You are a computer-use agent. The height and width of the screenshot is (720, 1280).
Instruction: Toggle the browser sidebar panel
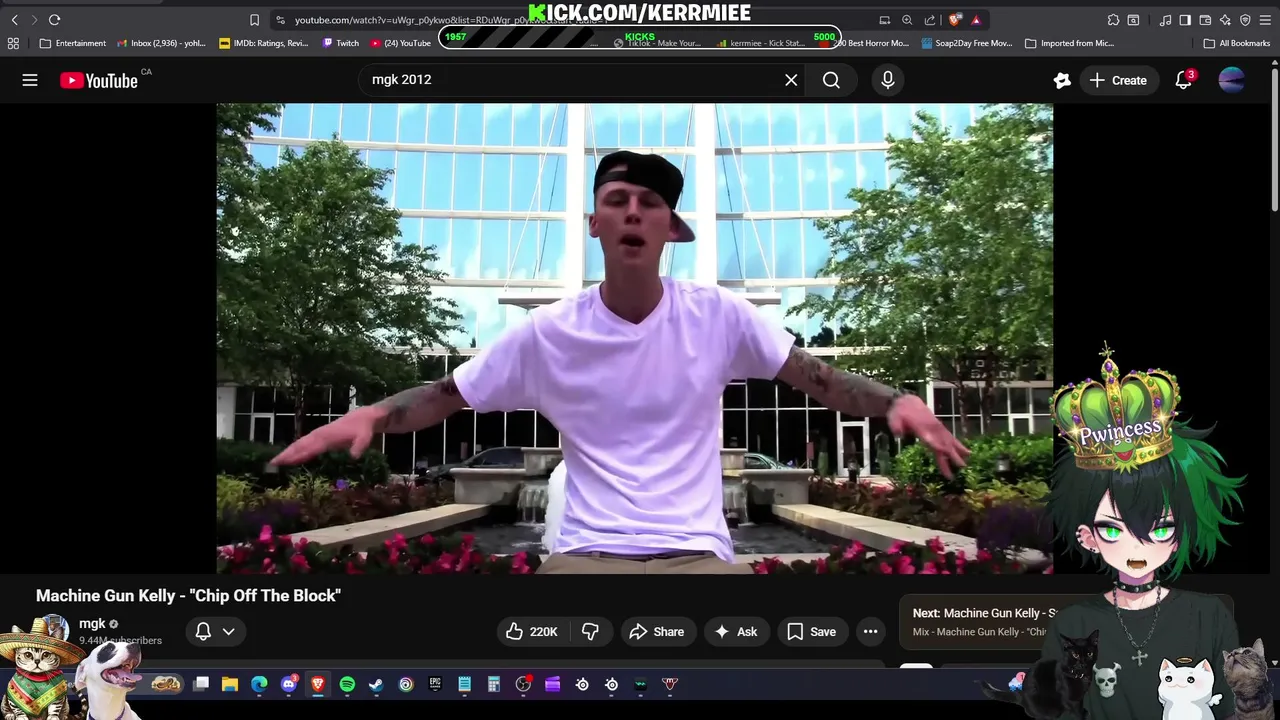coord(1185,20)
